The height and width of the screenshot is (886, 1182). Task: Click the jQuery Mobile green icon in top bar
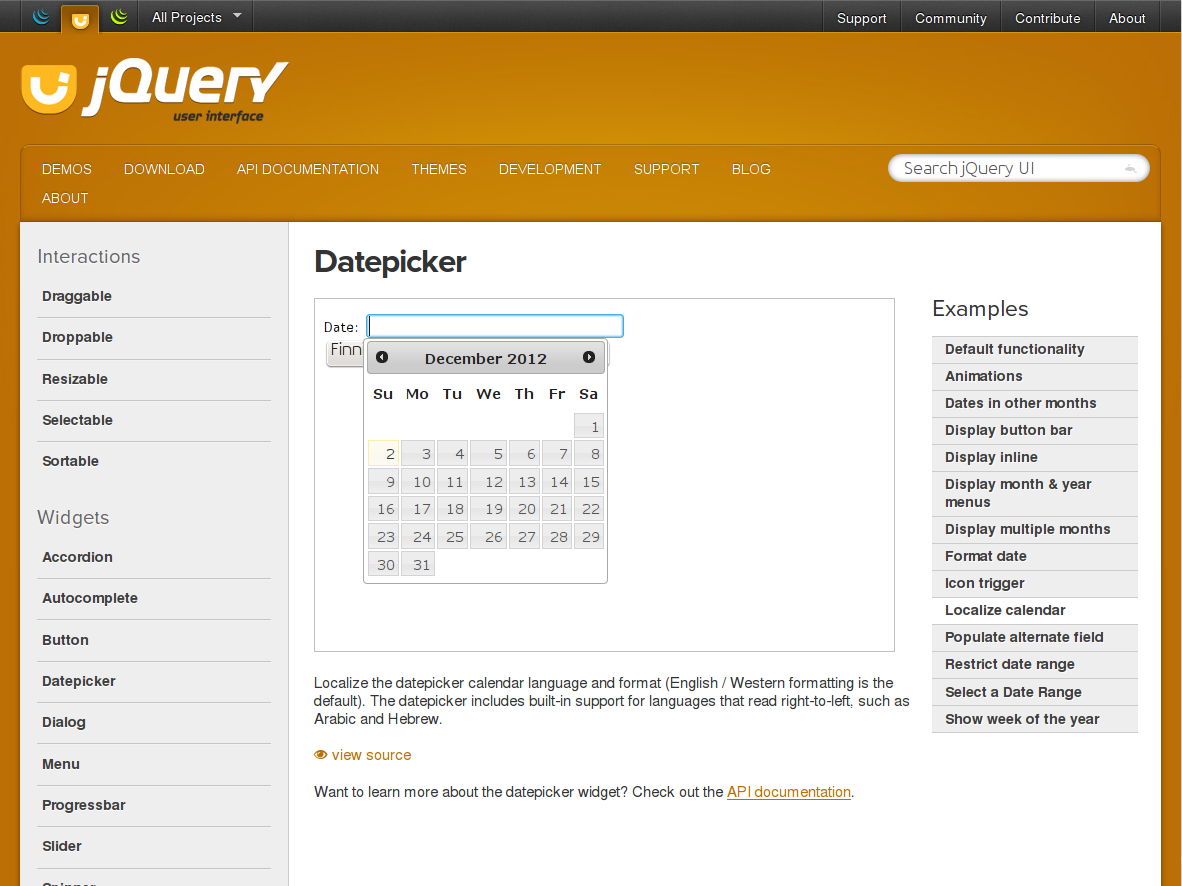[119, 17]
